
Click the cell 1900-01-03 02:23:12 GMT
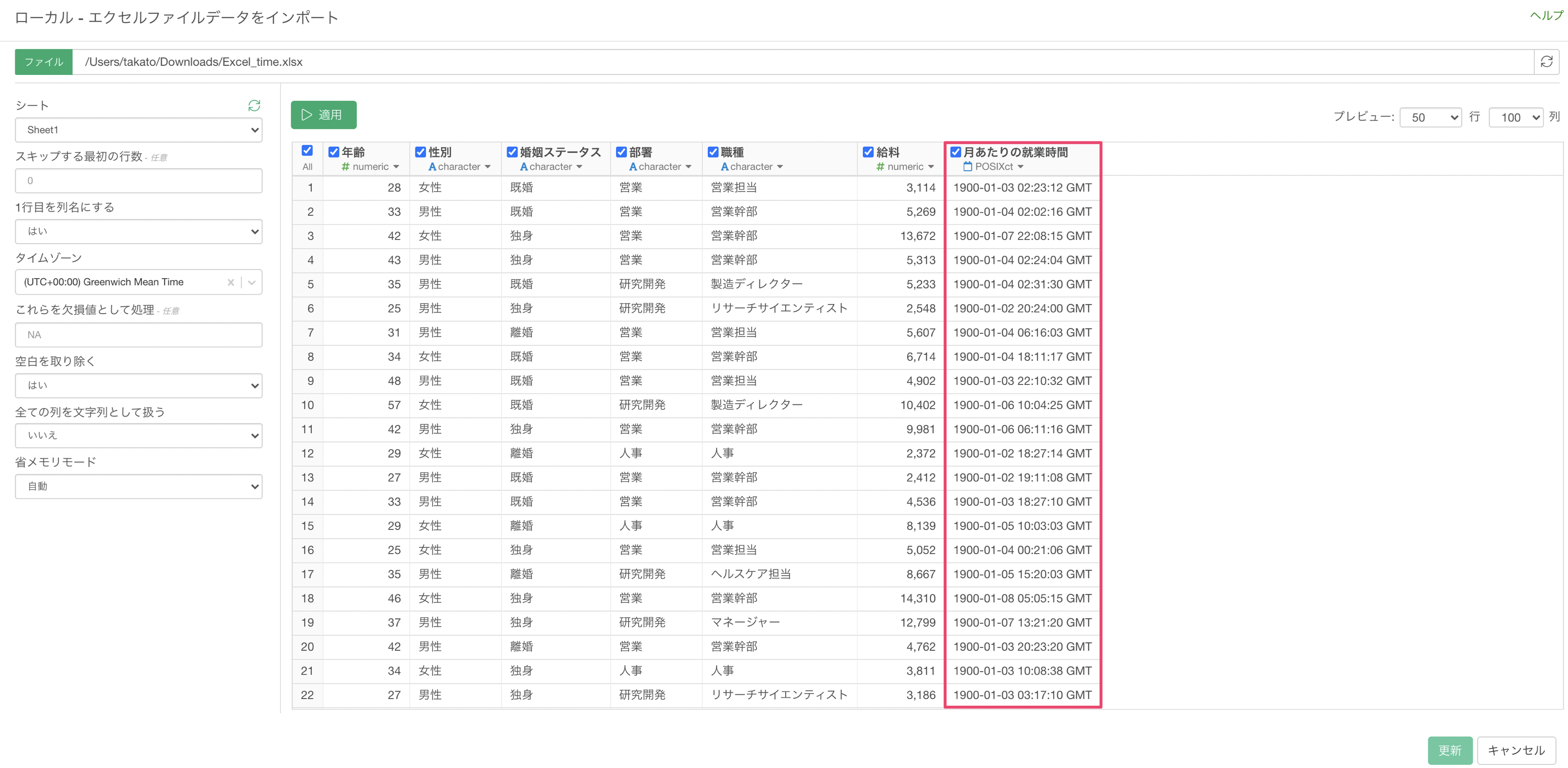click(1022, 188)
